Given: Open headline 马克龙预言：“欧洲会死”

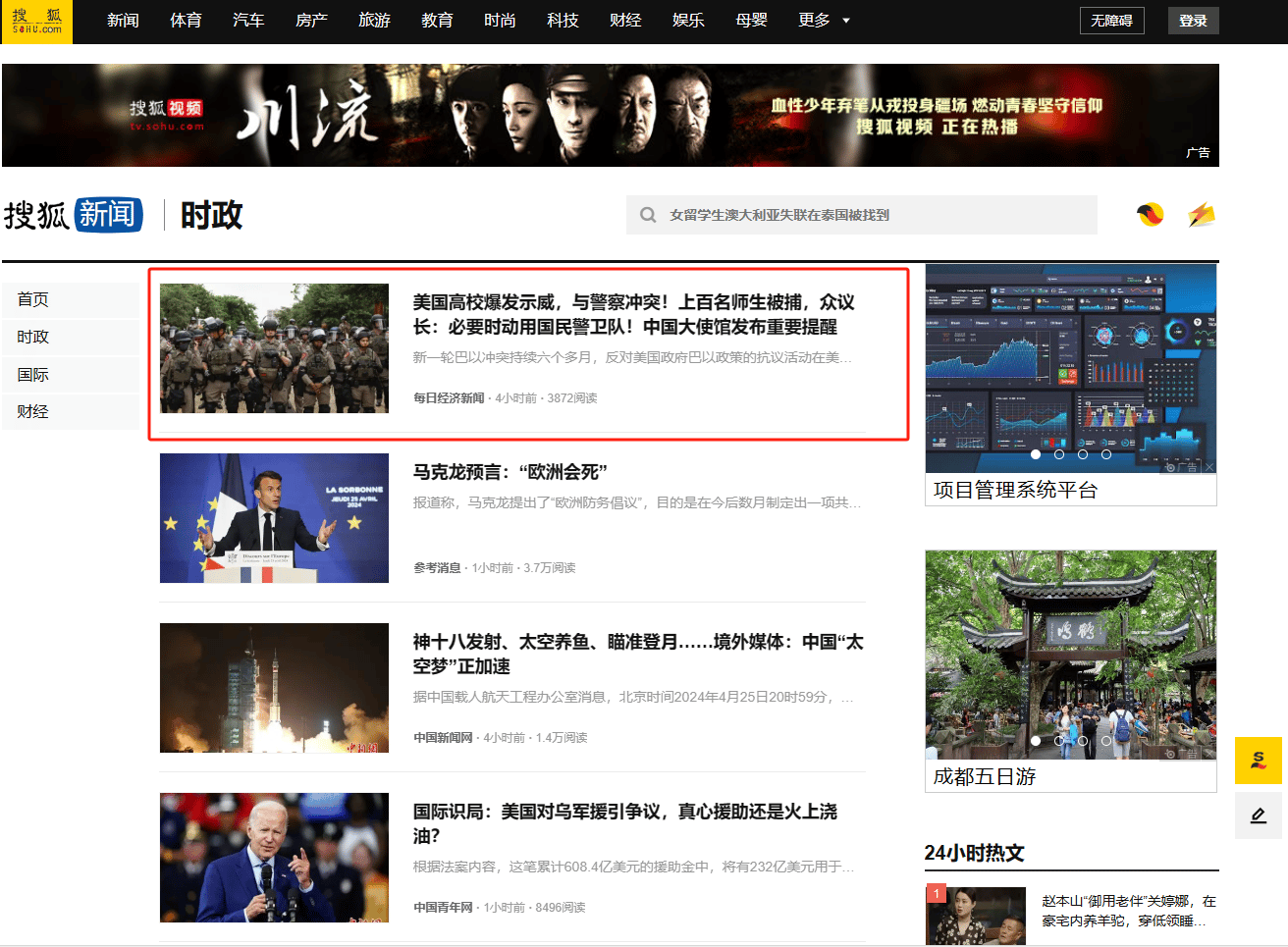Looking at the screenshot, I should 510,472.
